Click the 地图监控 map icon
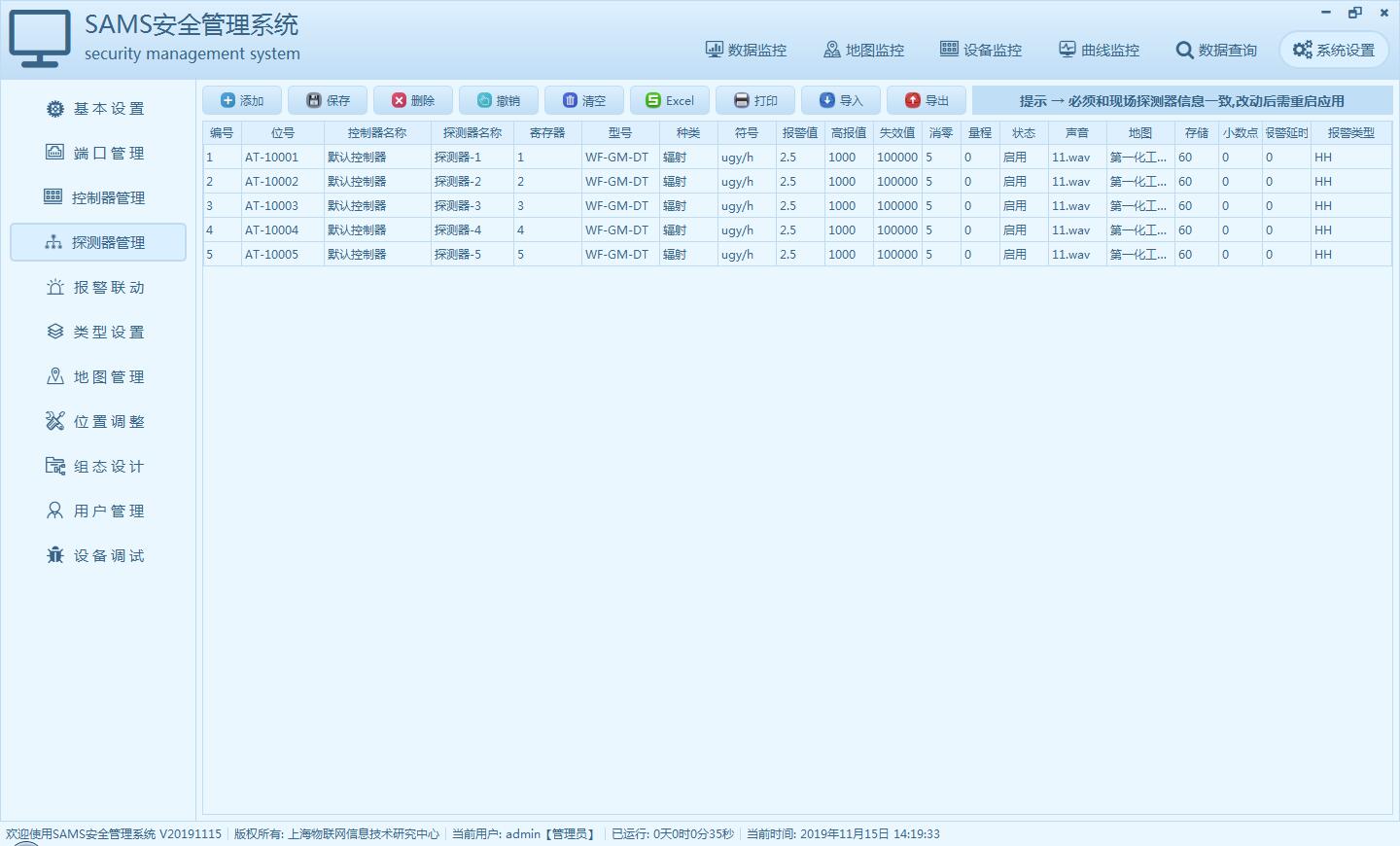Viewport: 1400px width, 846px height. point(832,50)
